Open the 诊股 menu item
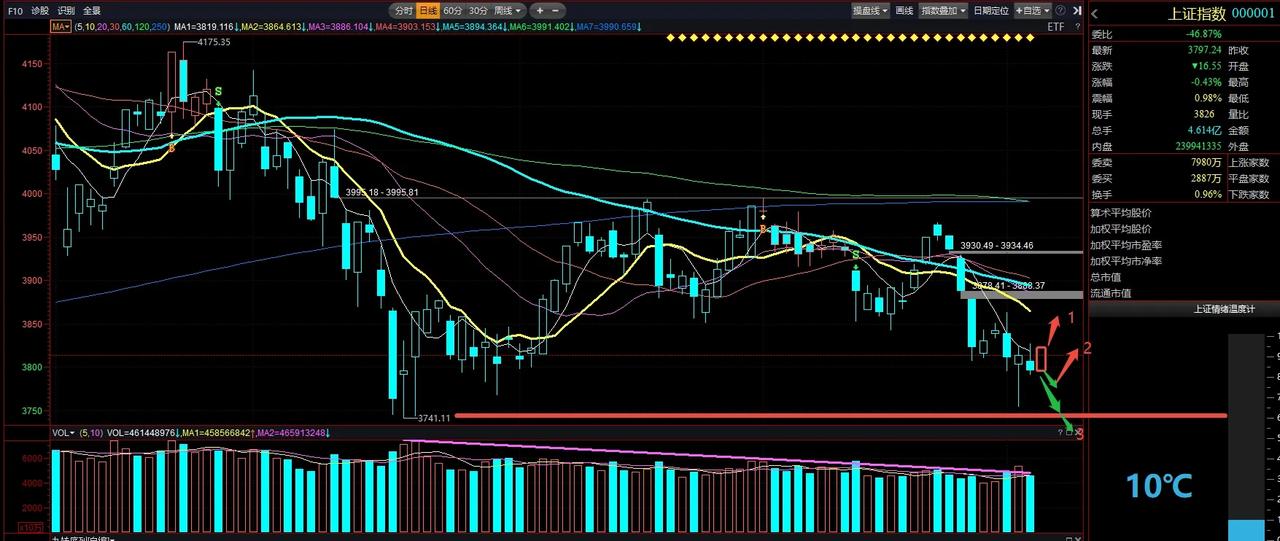Viewport: 1280px width, 541px height. click(39, 10)
